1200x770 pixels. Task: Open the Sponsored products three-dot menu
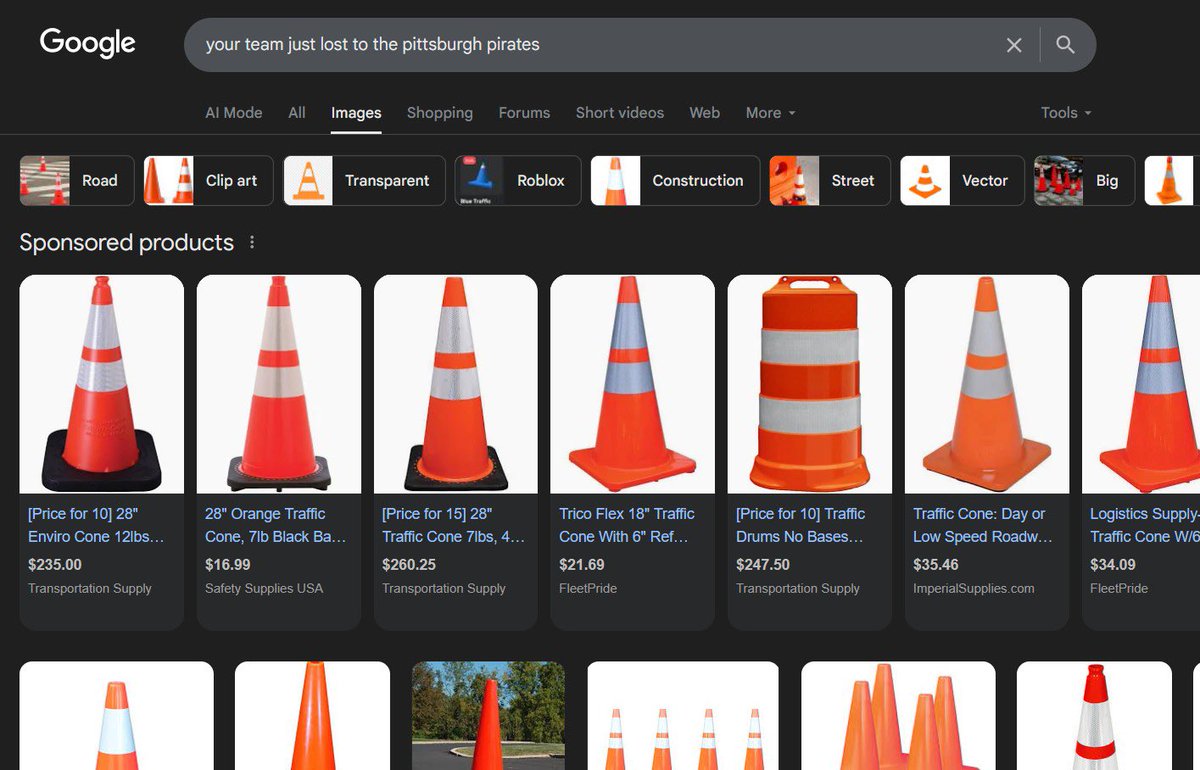252,243
